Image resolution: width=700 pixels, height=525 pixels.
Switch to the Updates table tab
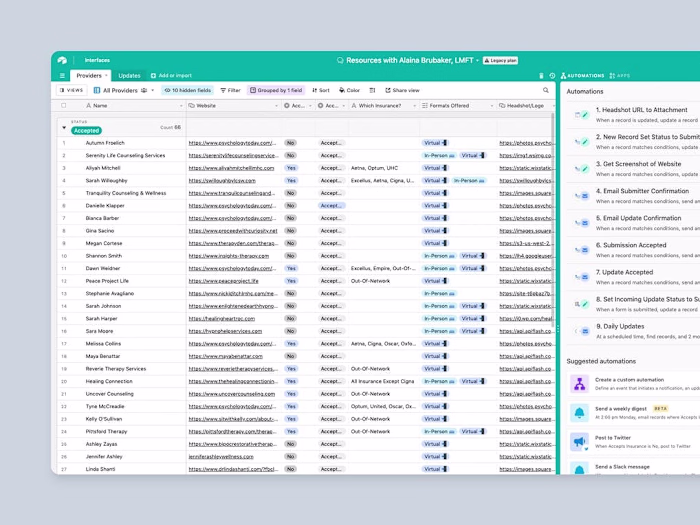pyautogui.click(x=129, y=75)
